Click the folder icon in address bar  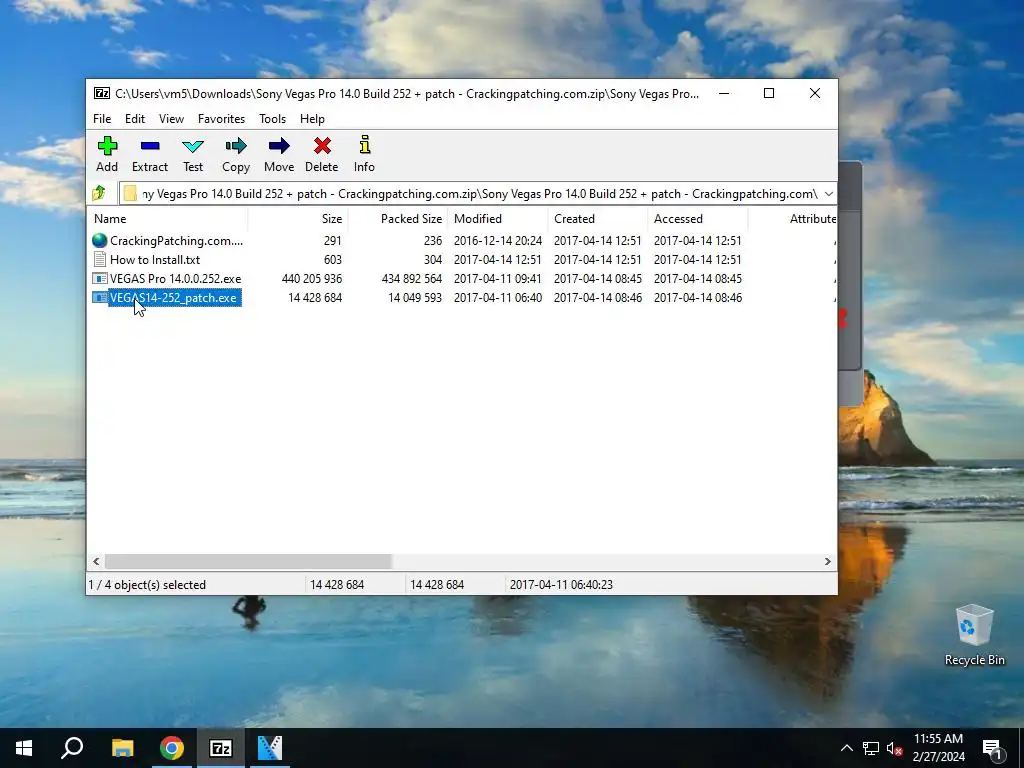pos(131,193)
